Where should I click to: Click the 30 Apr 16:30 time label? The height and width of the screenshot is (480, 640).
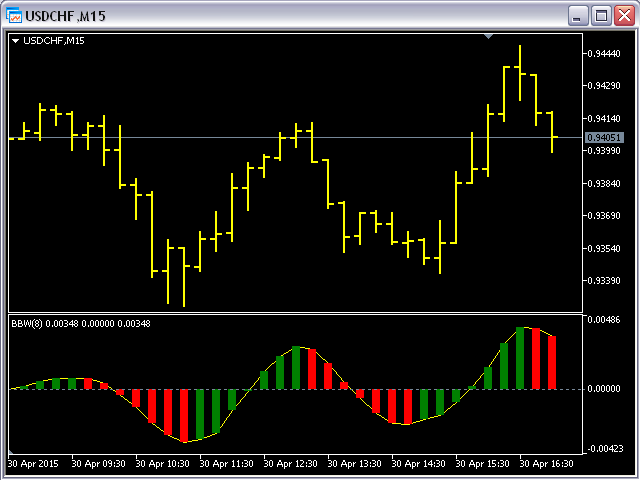[547, 464]
